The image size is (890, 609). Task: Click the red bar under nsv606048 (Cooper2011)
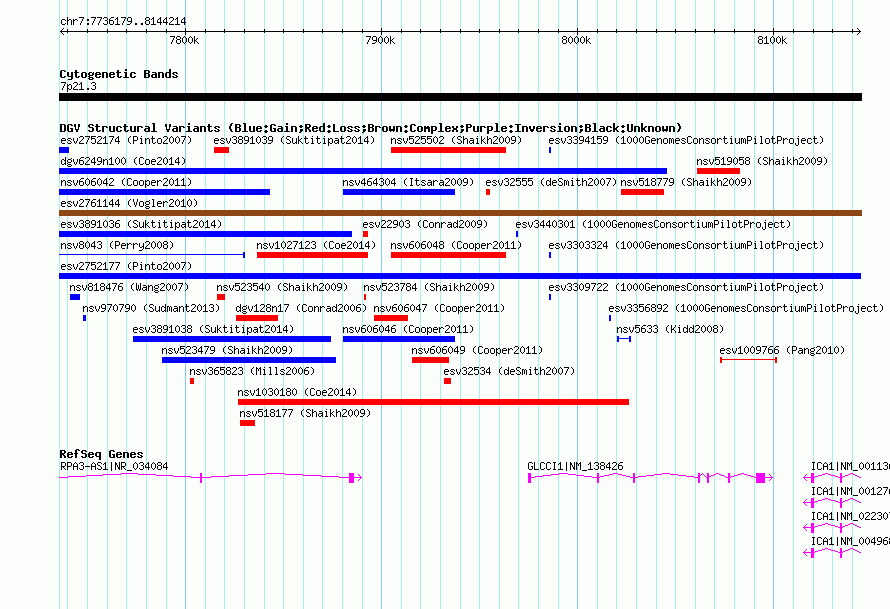coord(448,255)
